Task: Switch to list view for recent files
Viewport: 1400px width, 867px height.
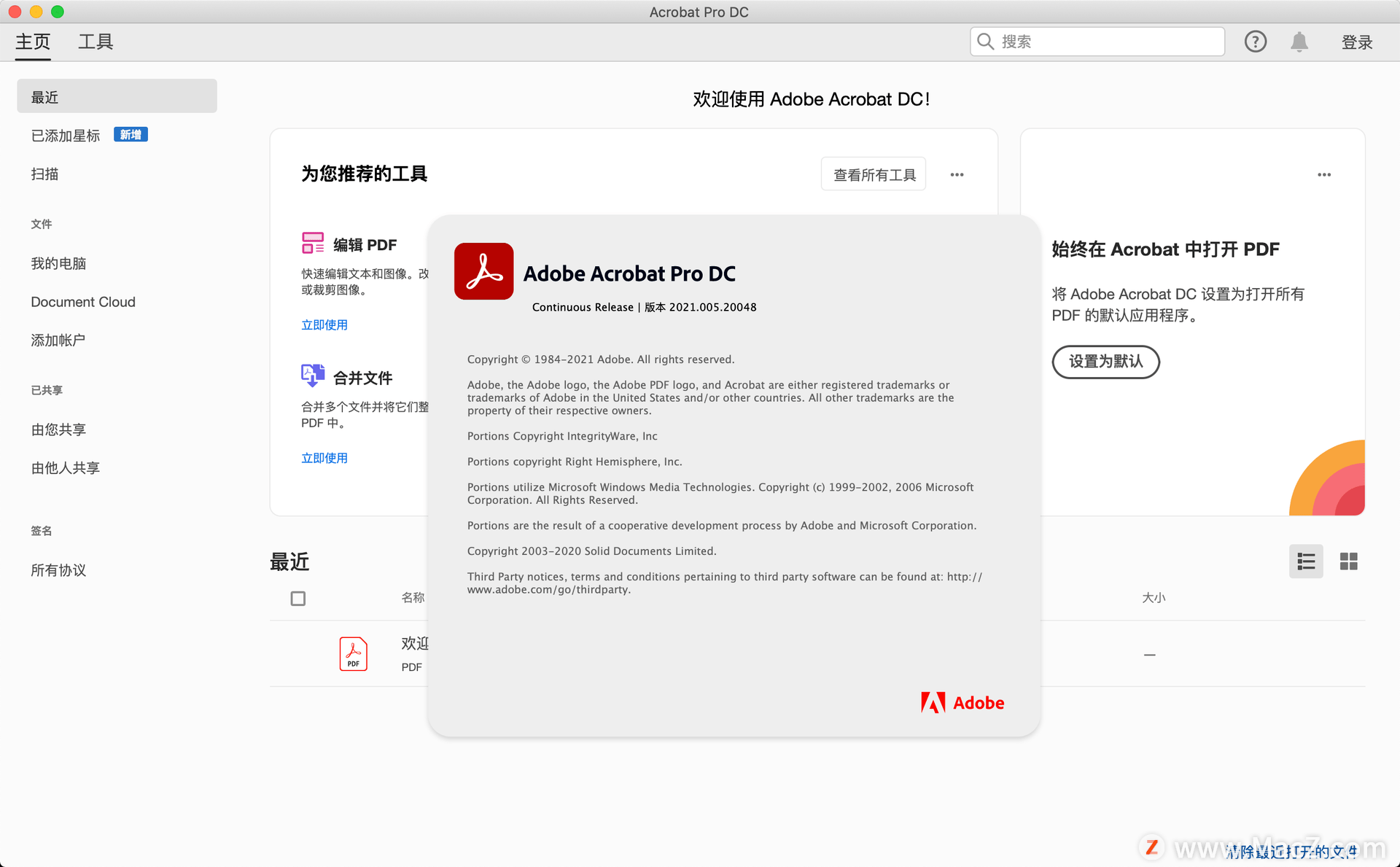Action: pos(1306,561)
